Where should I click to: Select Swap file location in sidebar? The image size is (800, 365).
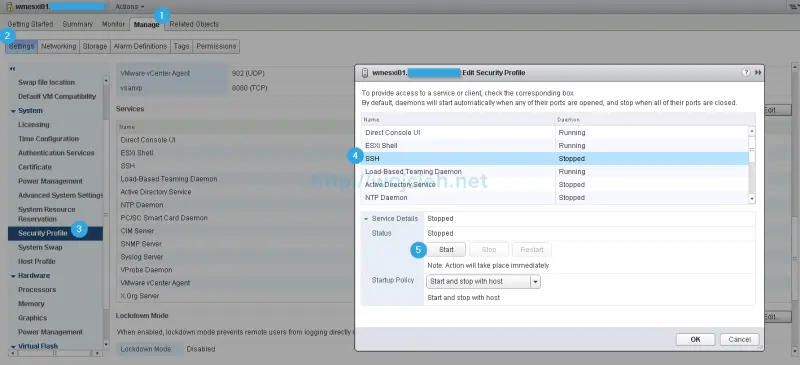click(x=46, y=82)
